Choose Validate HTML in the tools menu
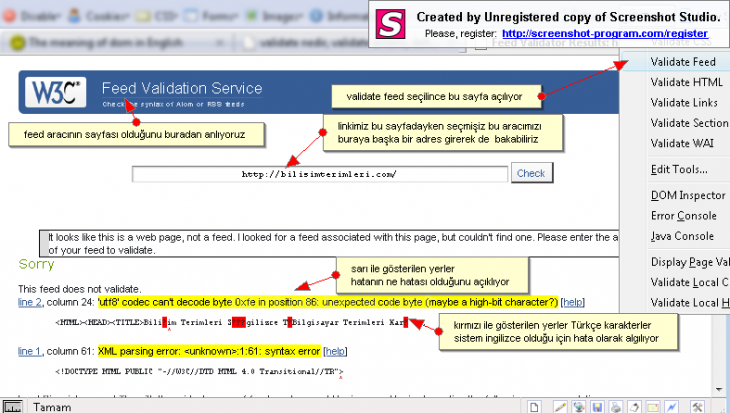 [685, 83]
